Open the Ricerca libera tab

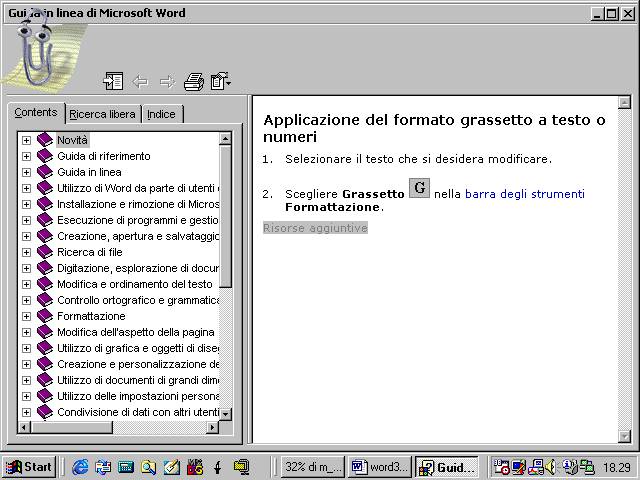pos(102,114)
